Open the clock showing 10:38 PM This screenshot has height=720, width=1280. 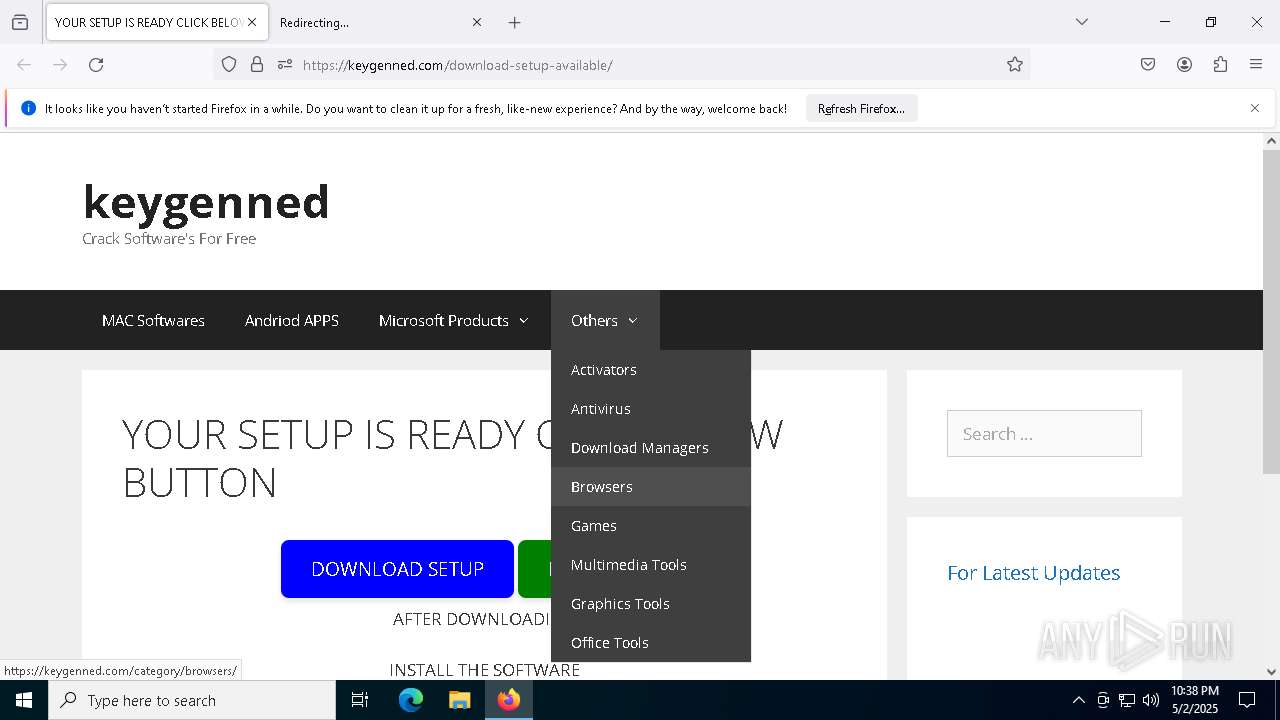click(1195, 700)
